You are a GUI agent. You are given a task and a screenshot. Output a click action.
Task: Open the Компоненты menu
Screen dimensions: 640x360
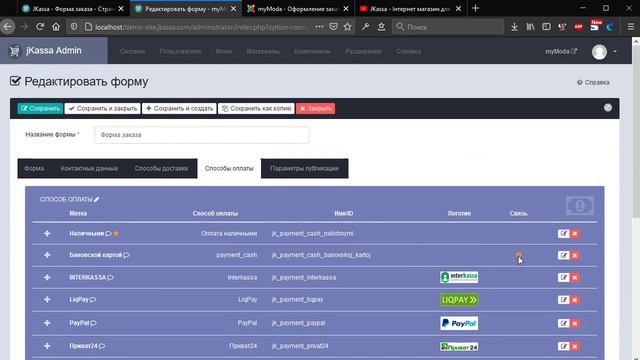(x=312, y=51)
